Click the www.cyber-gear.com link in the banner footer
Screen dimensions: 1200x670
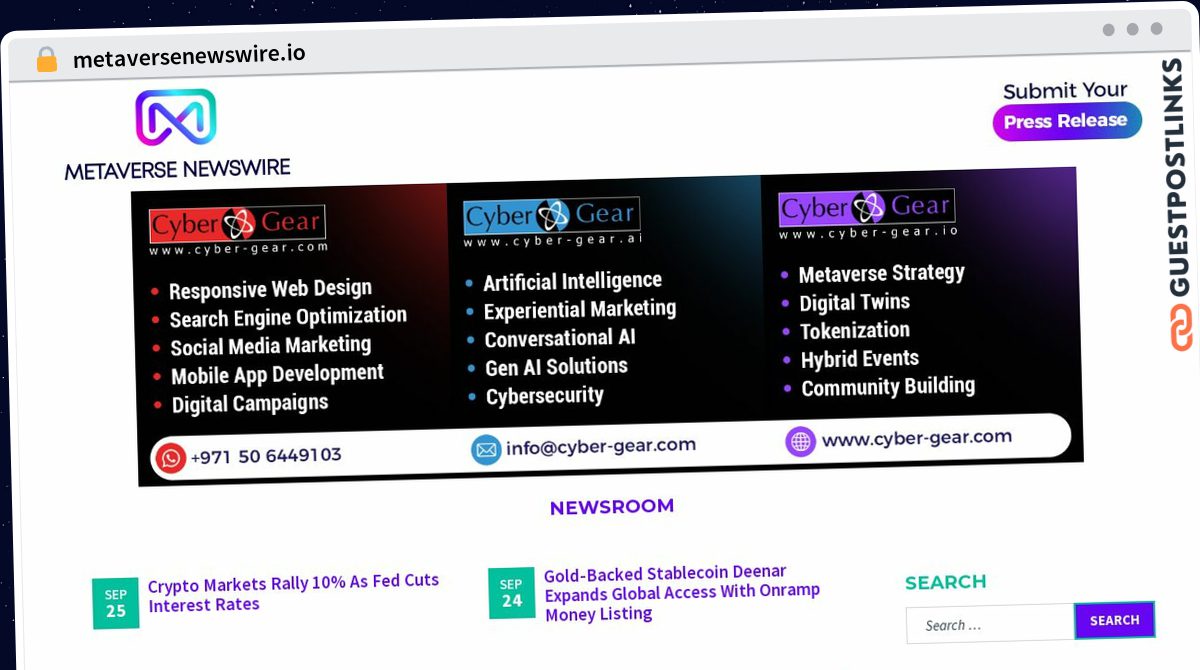click(917, 438)
